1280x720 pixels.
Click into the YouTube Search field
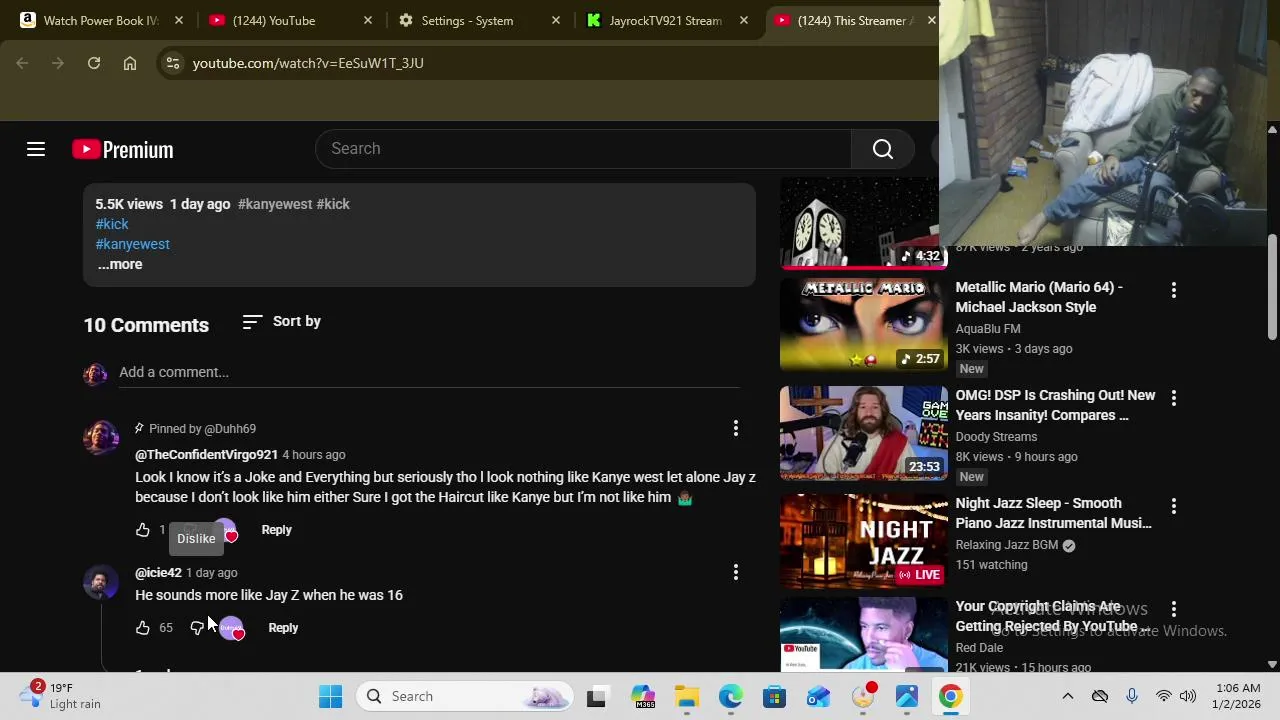click(583, 149)
